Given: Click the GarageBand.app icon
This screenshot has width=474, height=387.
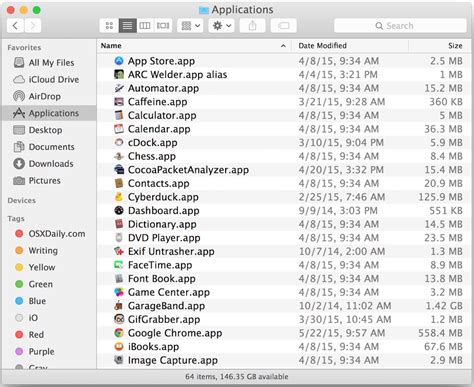Looking at the screenshot, I should [x=119, y=306].
